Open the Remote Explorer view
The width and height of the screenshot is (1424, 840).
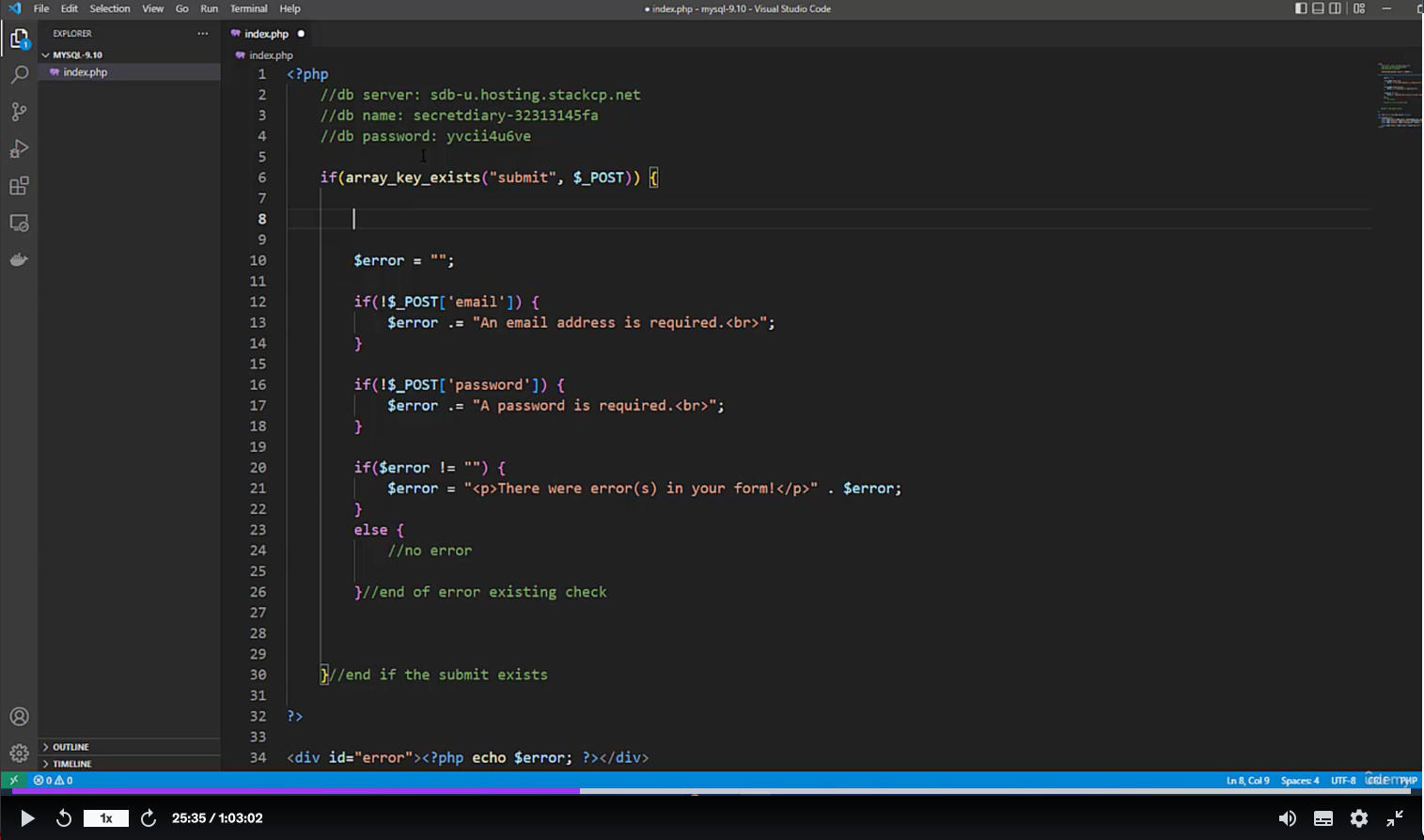(x=19, y=223)
